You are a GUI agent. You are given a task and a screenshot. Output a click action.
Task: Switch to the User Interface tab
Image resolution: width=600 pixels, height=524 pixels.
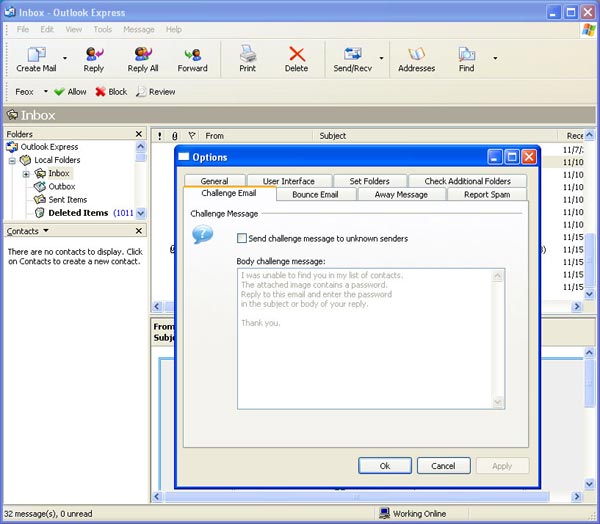coord(289,181)
